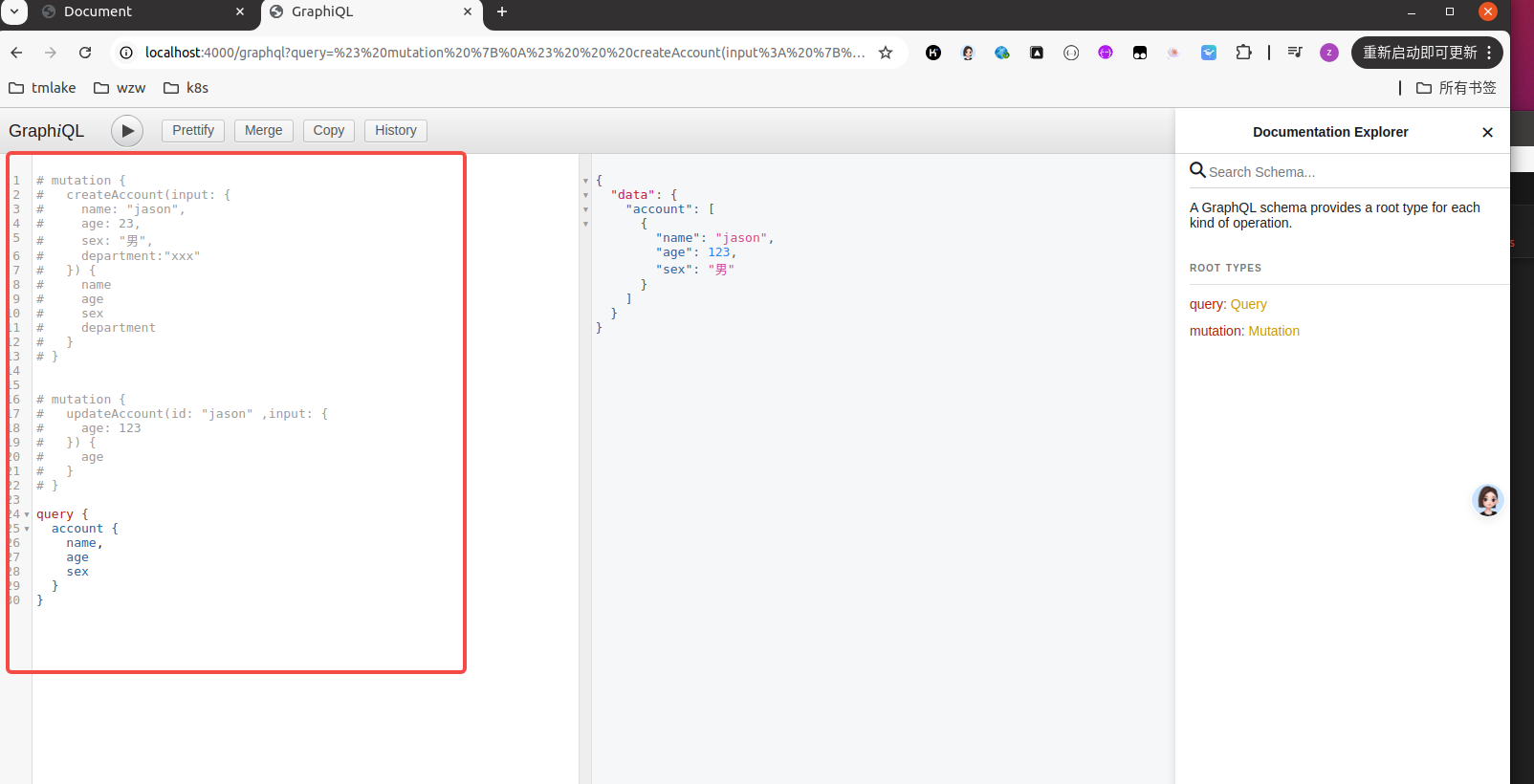Click the Prettify button
Viewport: 1534px width, 784px height.
click(193, 131)
